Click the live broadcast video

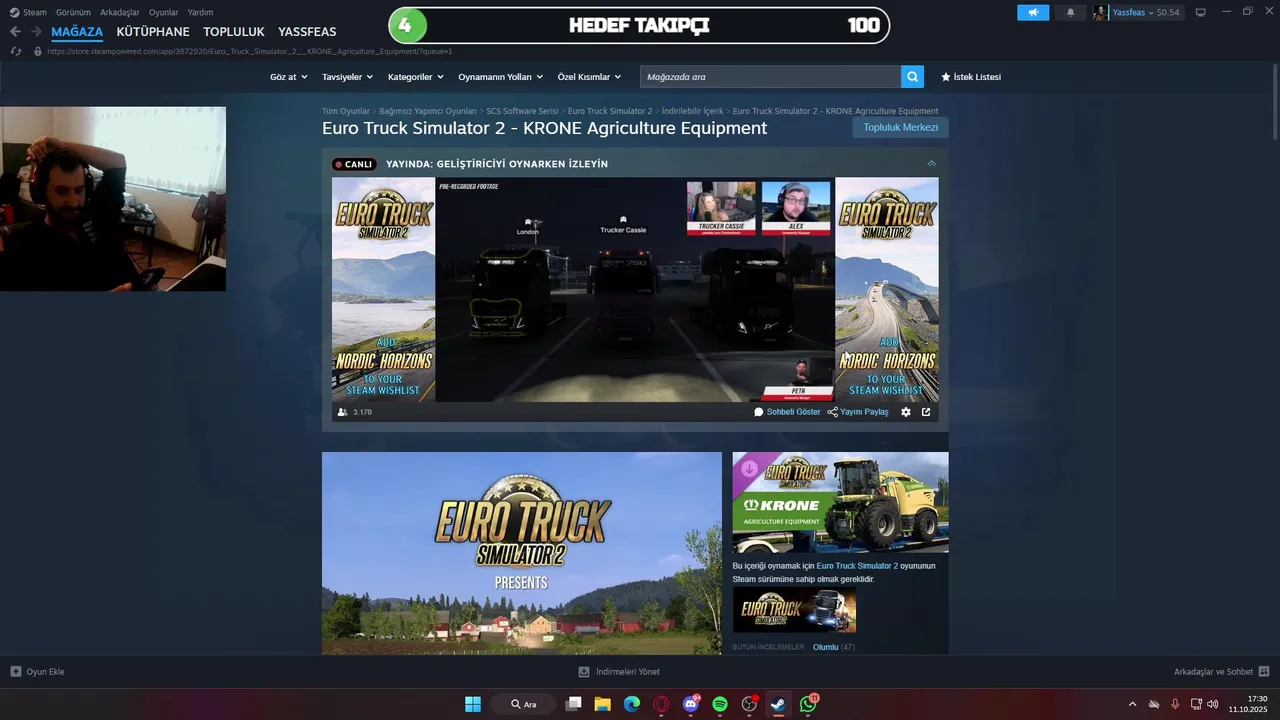[x=635, y=290]
